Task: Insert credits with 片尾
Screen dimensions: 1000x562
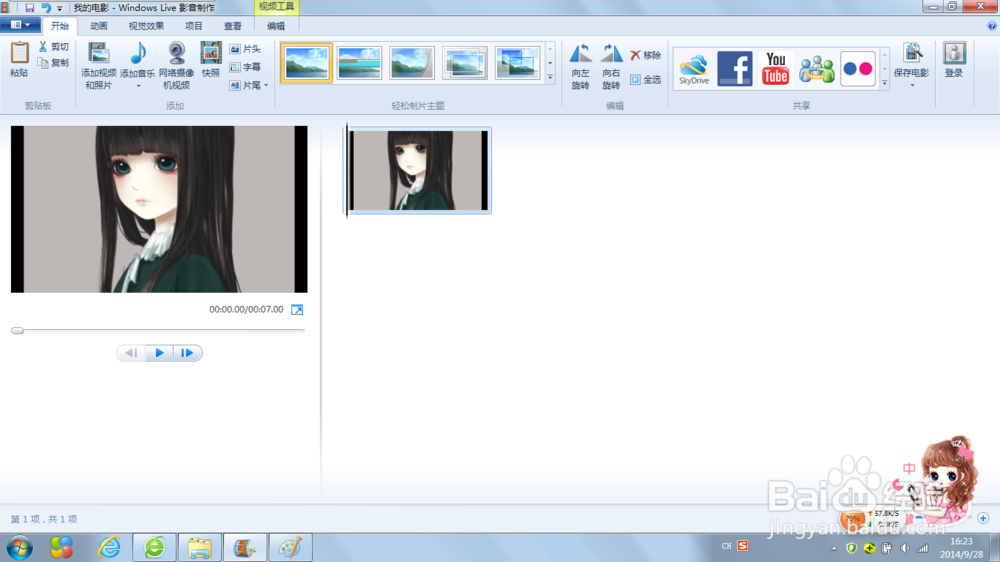Action: click(x=245, y=85)
